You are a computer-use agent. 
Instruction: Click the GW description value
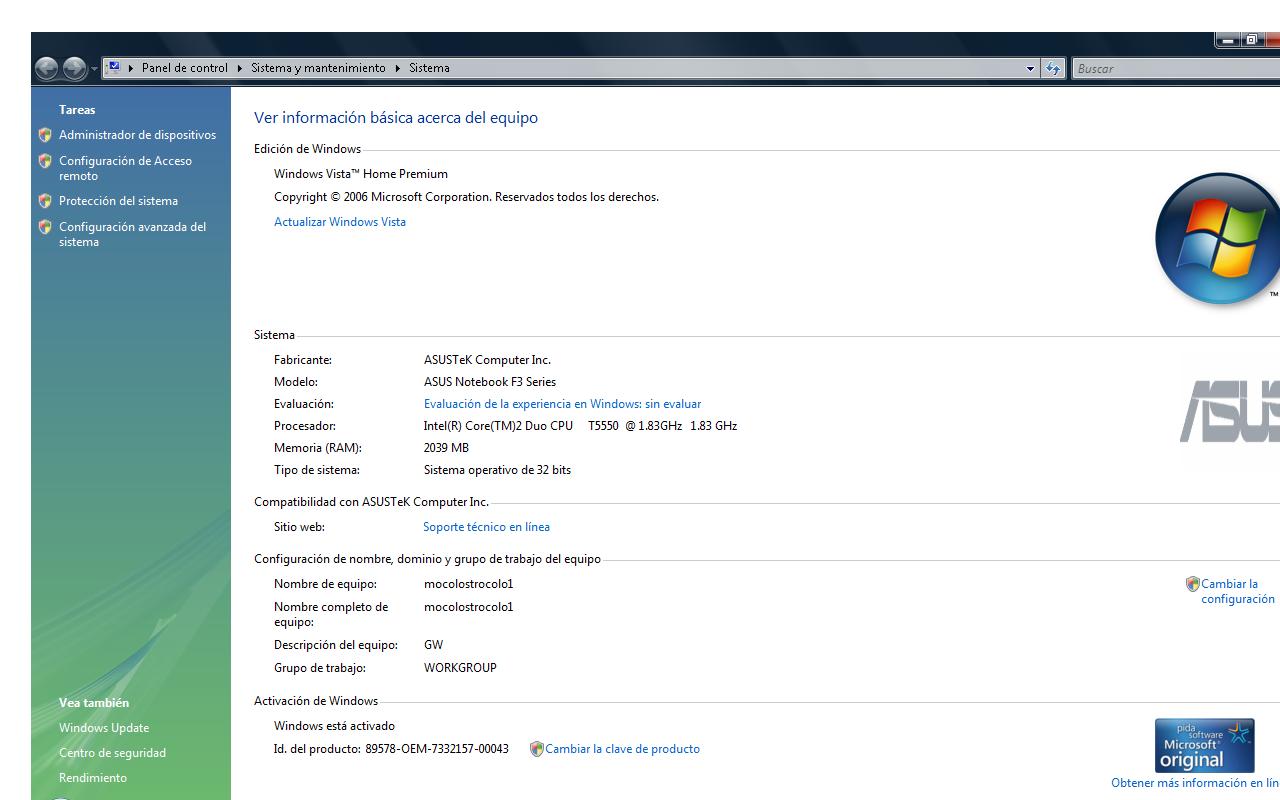(x=433, y=645)
